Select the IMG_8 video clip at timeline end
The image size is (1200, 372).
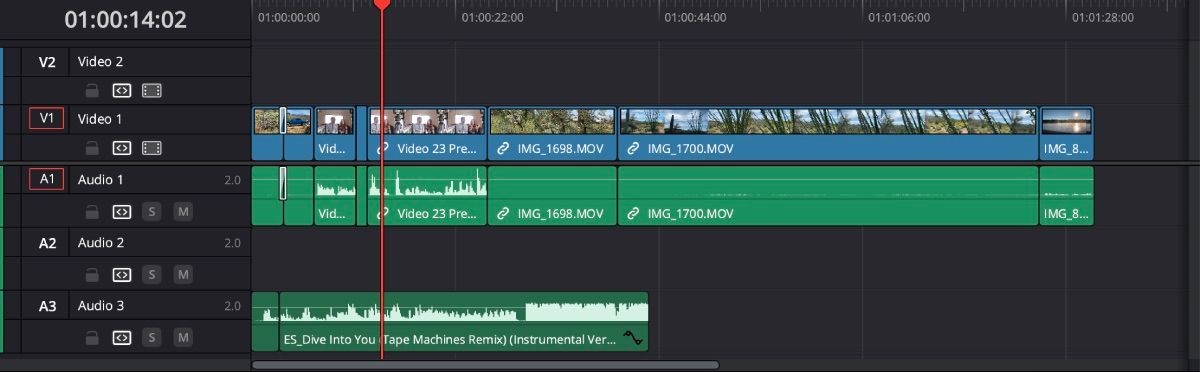coord(1066,134)
